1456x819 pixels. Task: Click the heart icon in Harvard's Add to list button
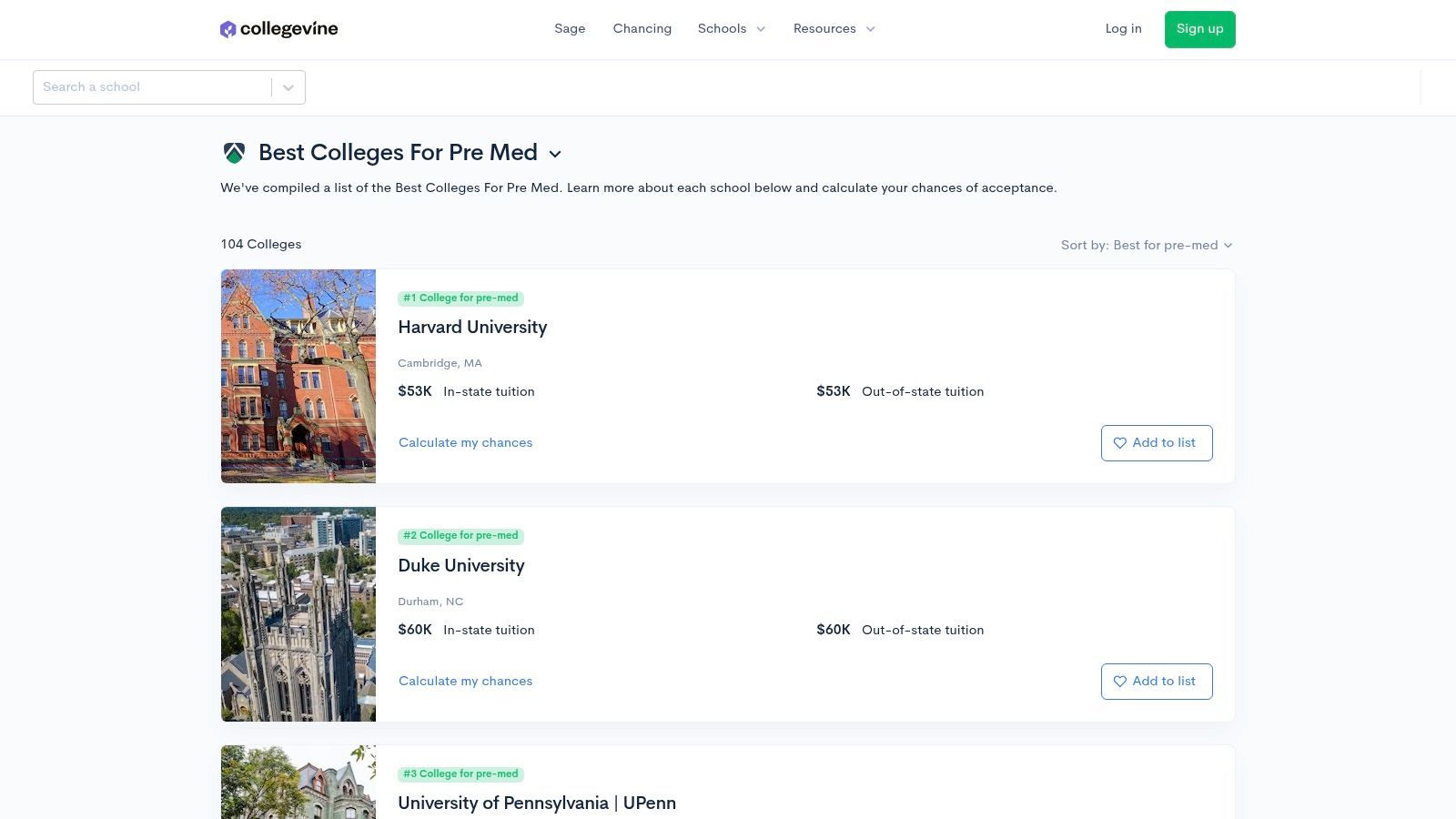click(x=1120, y=443)
